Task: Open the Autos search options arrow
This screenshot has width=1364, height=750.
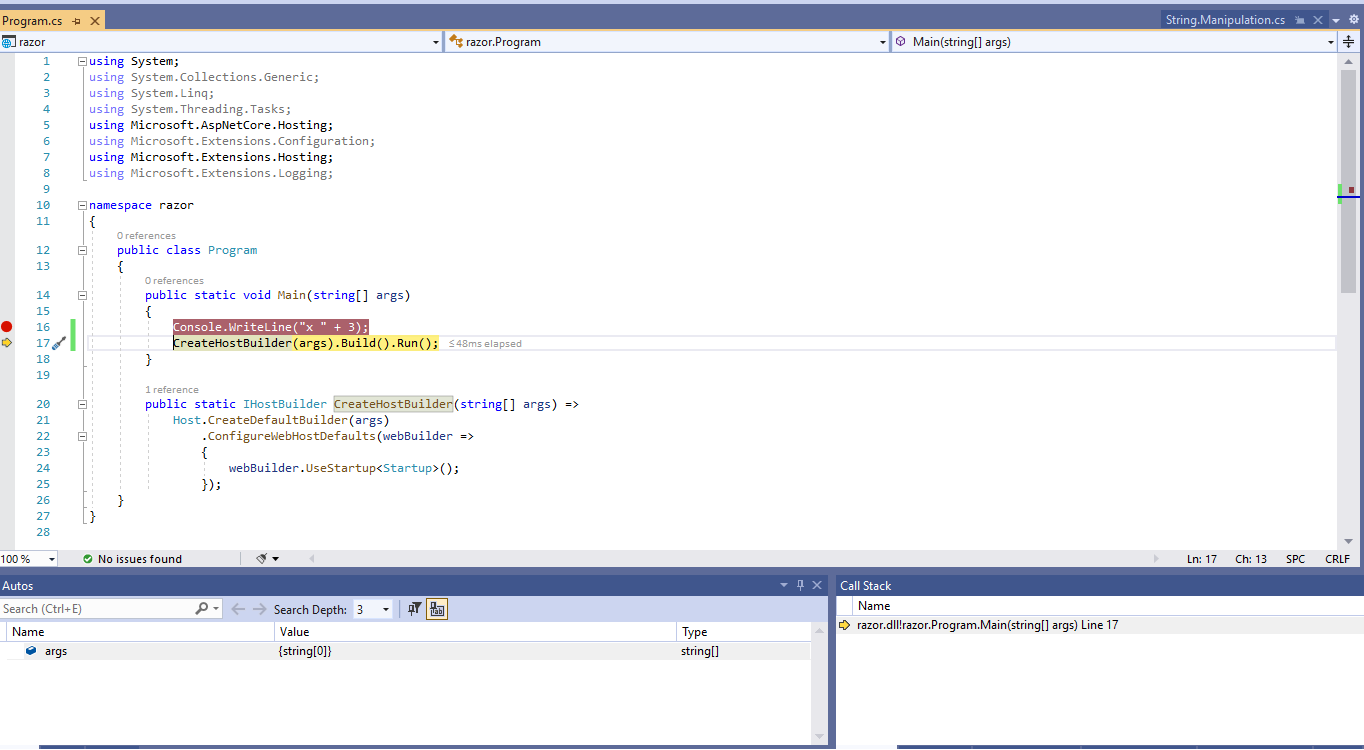Action: pyautogui.click(x=215, y=608)
